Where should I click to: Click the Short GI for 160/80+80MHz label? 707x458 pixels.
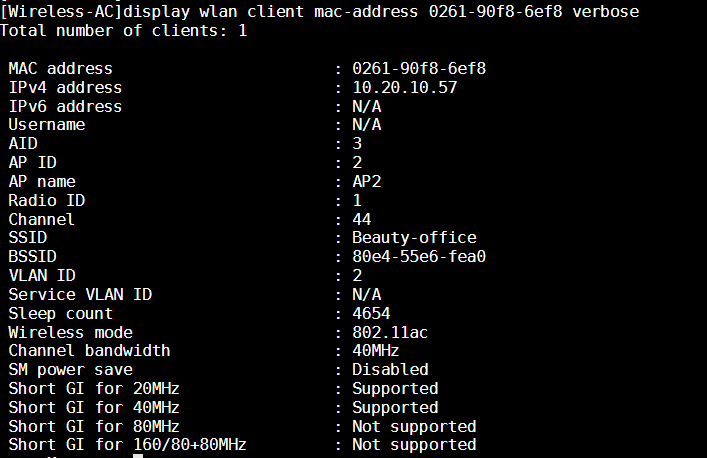pos(127,445)
